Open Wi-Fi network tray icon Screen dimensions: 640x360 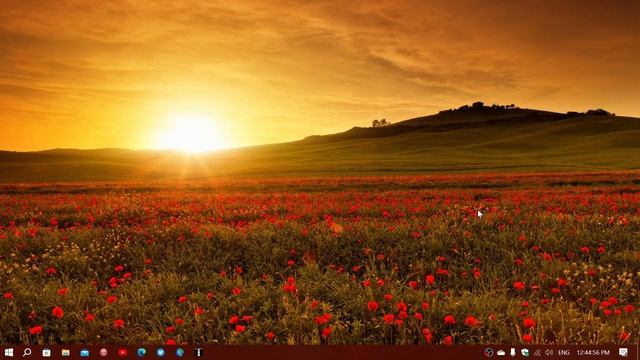click(537, 352)
